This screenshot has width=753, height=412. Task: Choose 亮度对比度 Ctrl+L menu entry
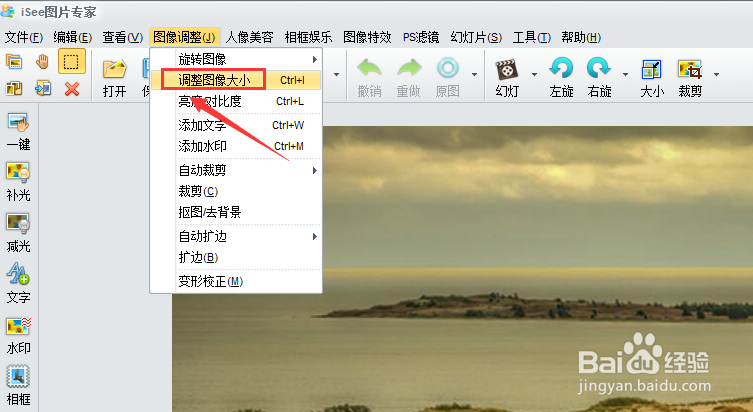(236, 101)
